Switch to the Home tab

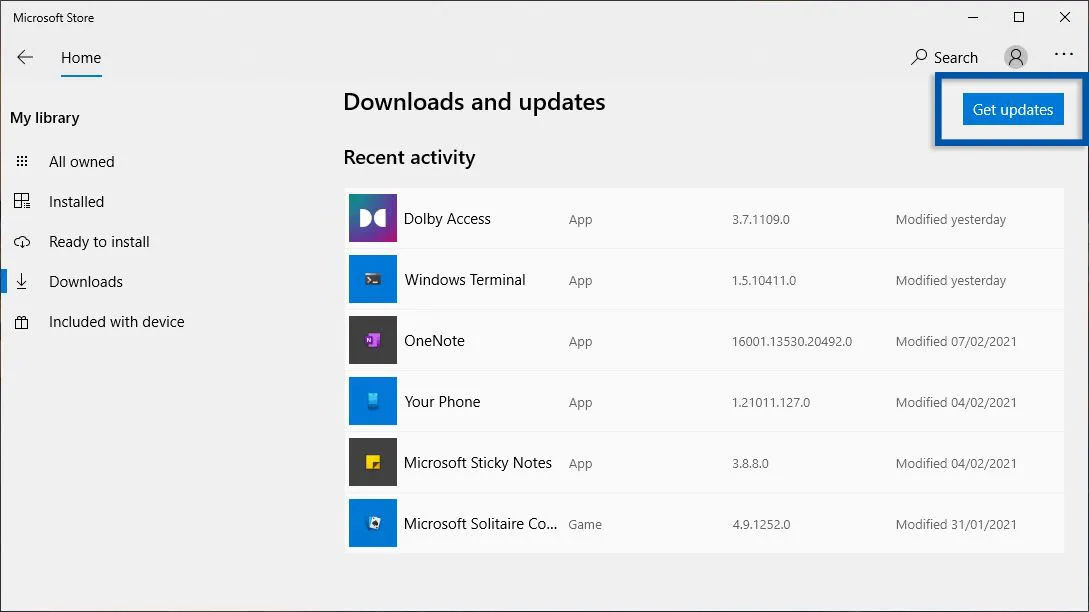[x=80, y=57]
